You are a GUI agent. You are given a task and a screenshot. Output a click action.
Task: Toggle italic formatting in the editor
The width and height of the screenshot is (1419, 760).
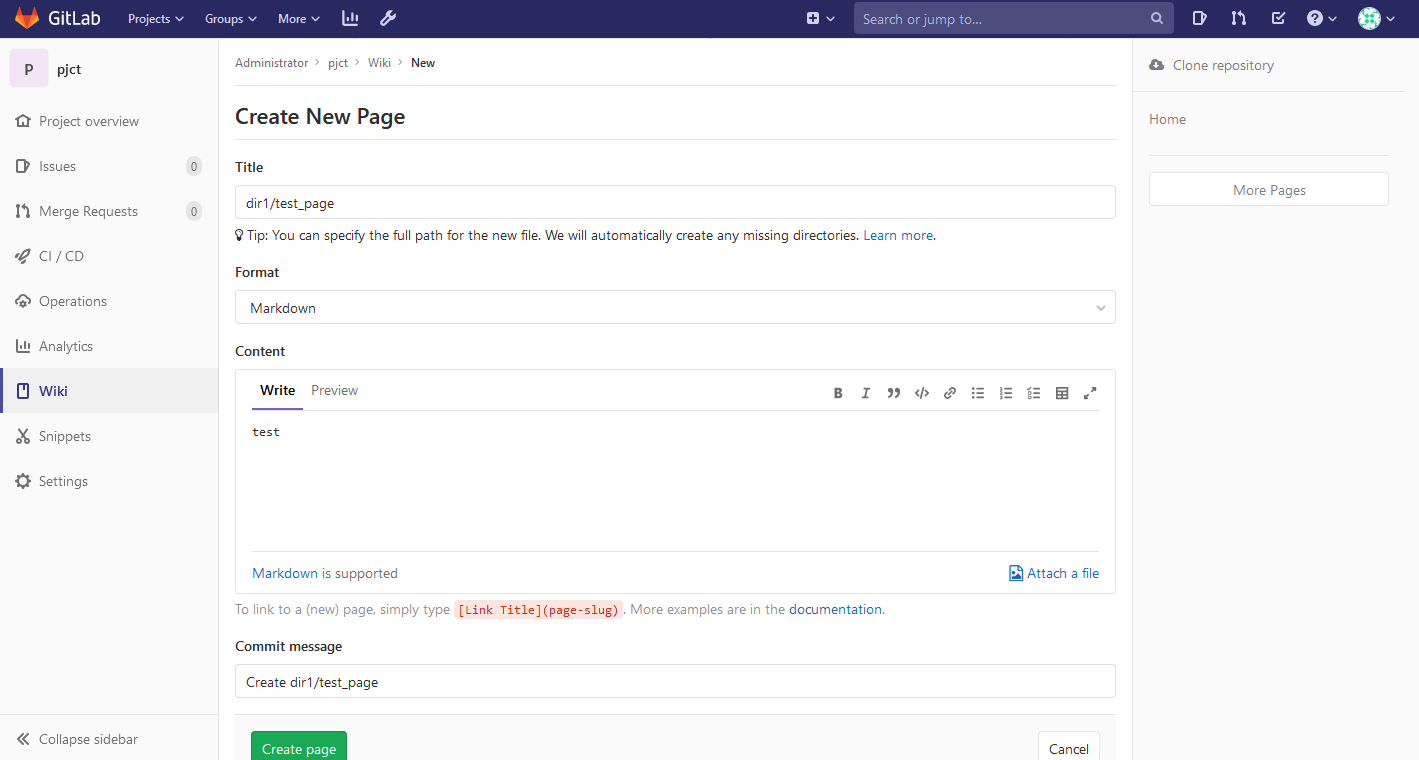(x=866, y=393)
